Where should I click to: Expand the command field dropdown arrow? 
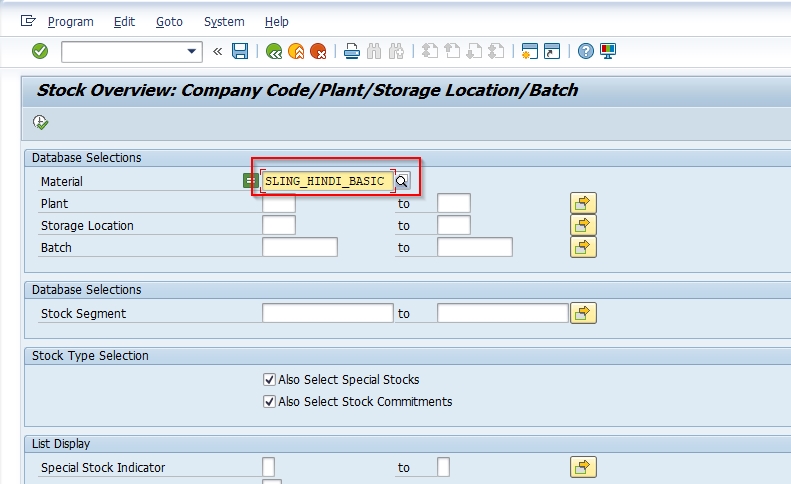tap(192, 51)
